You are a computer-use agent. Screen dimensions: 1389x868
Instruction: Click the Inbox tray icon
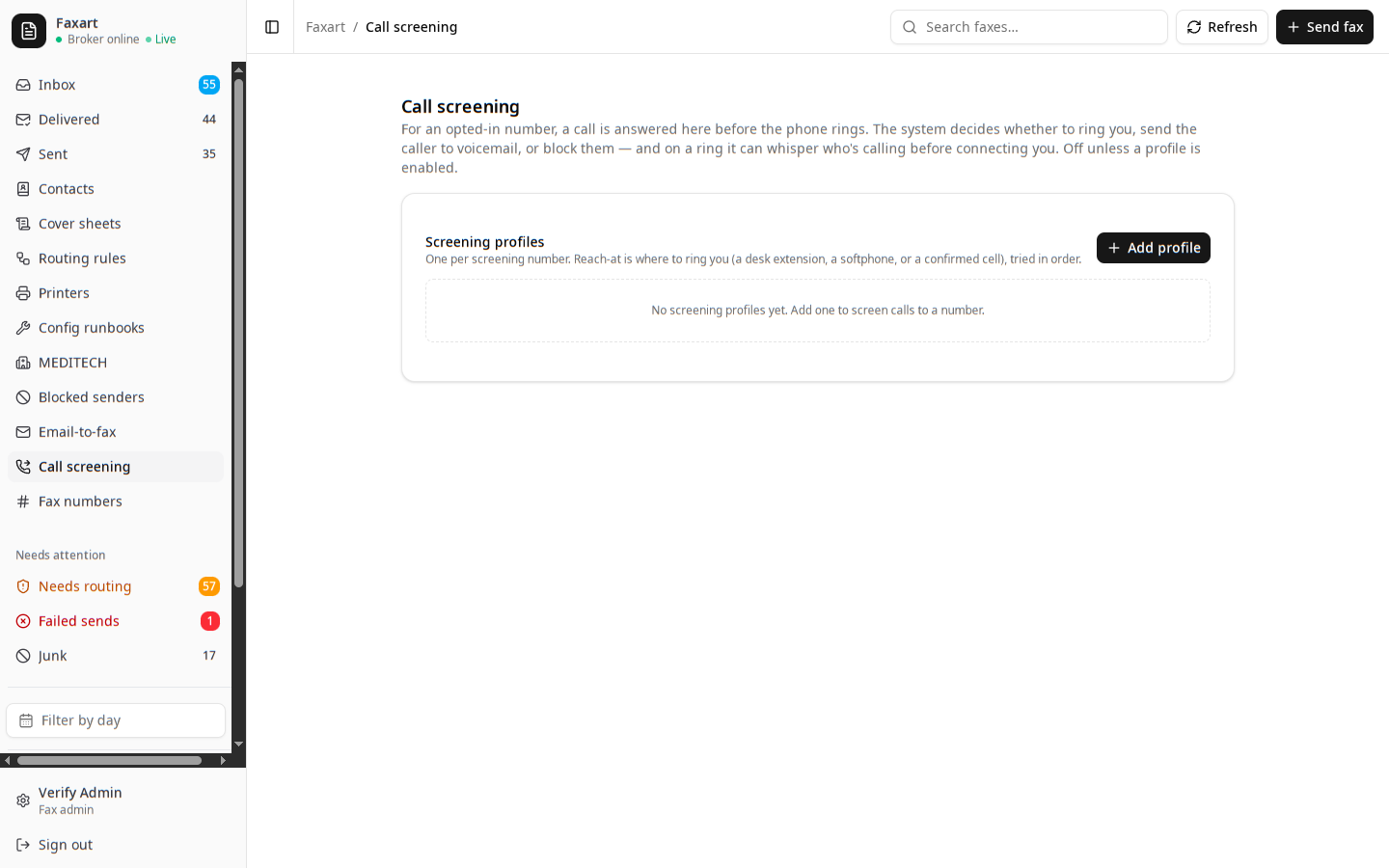pos(23,85)
